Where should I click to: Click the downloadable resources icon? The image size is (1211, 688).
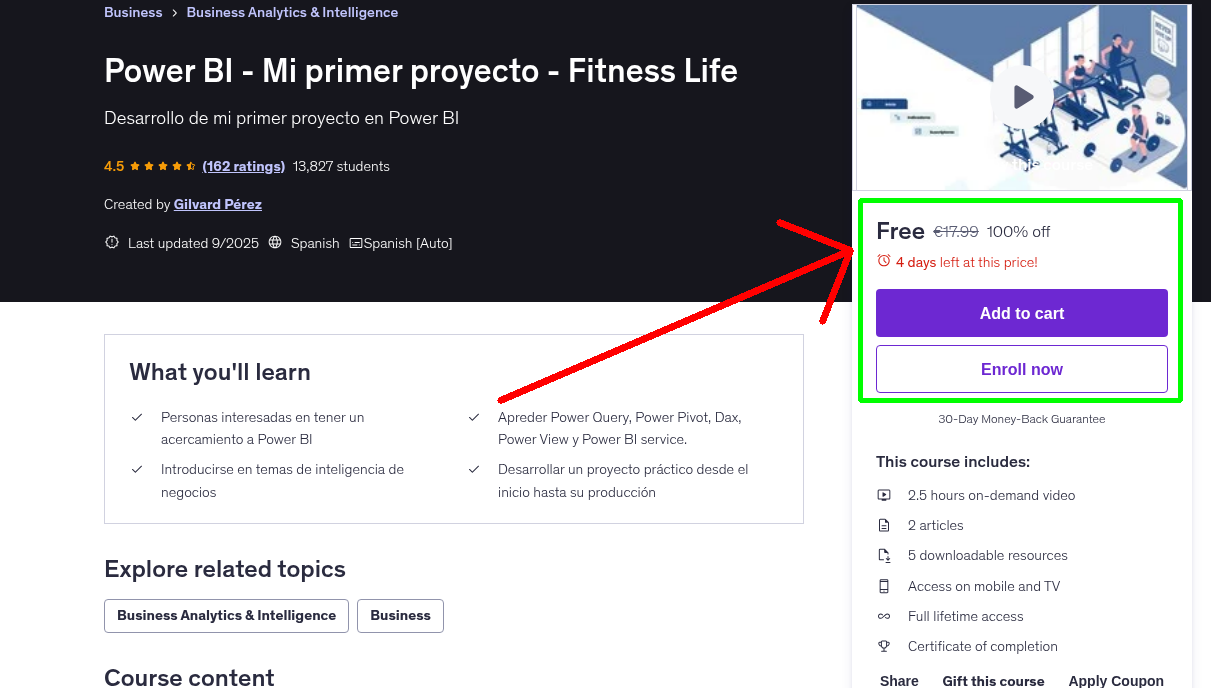tap(884, 555)
